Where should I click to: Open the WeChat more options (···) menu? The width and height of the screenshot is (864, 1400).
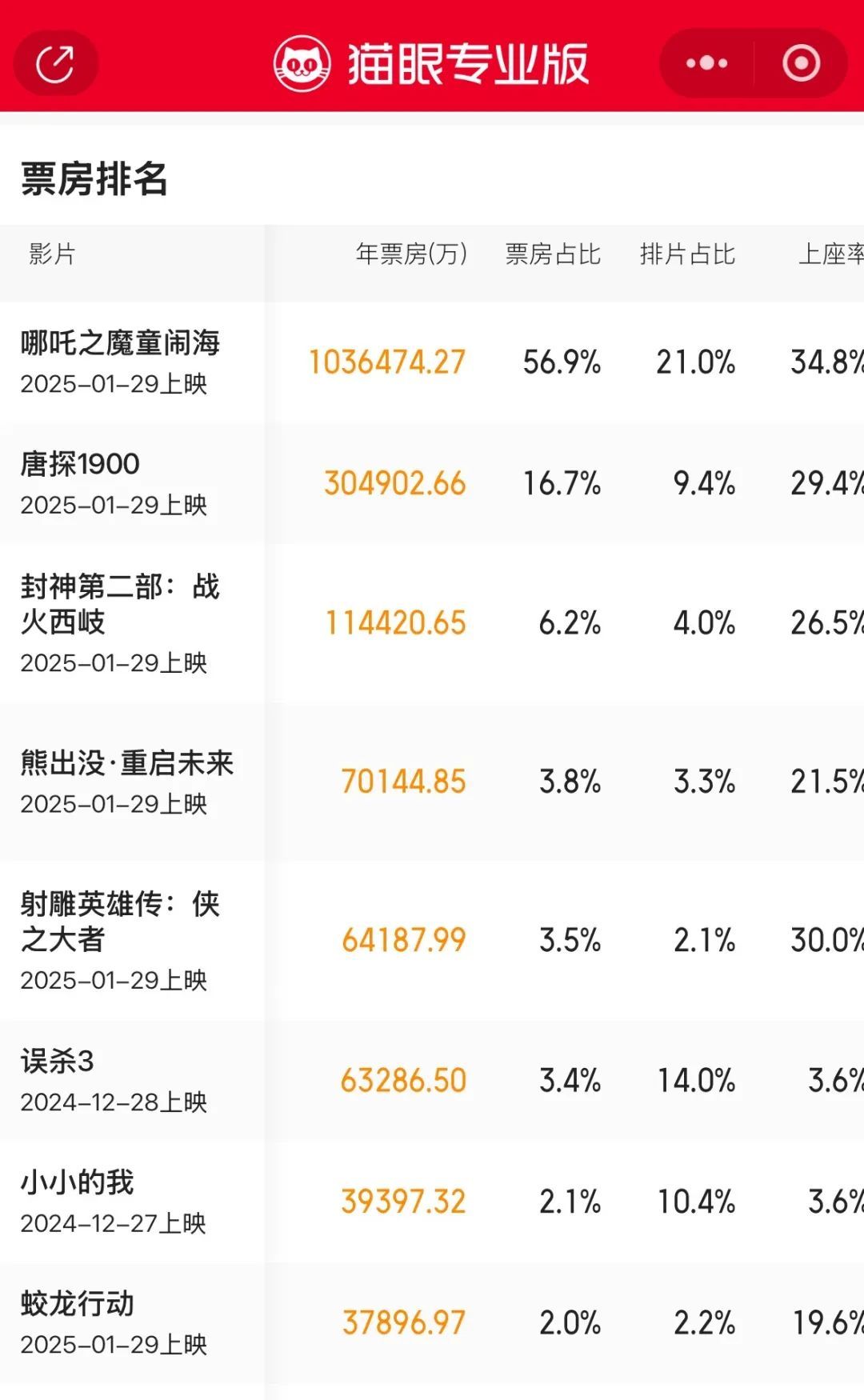tap(704, 62)
